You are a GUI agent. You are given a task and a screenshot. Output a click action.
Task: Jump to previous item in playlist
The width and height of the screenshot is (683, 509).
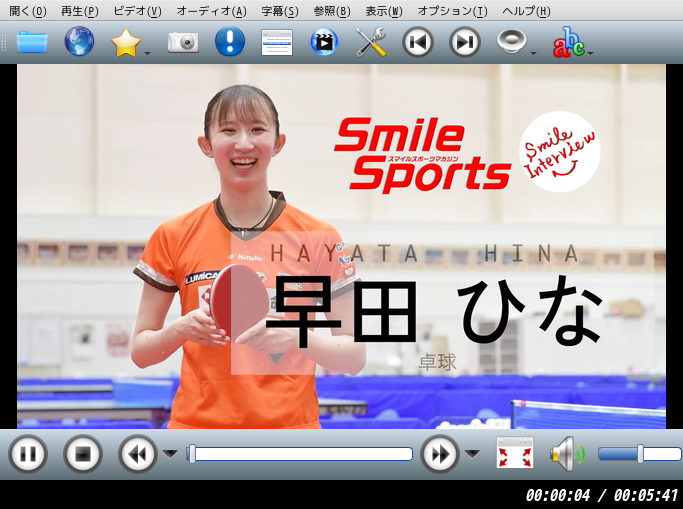(418, 42)
